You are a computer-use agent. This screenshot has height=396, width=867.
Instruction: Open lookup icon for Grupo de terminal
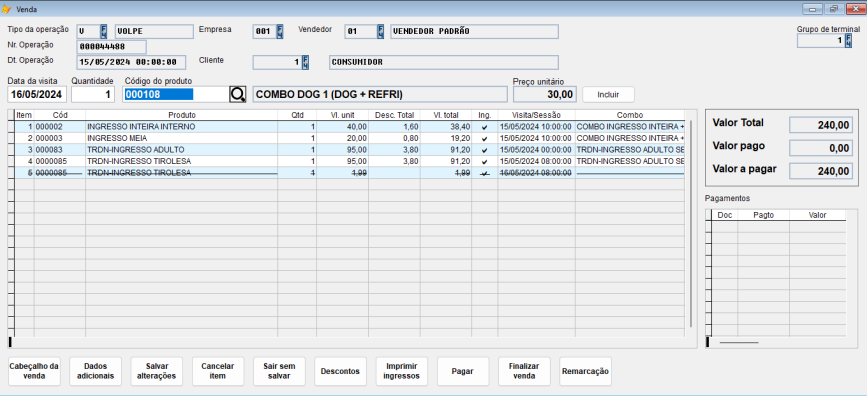coord(849,41)
